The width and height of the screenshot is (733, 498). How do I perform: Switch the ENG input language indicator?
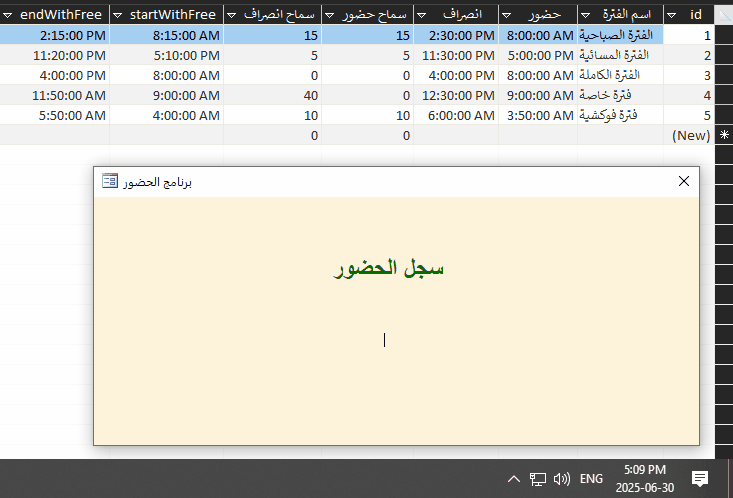[591, 479]
